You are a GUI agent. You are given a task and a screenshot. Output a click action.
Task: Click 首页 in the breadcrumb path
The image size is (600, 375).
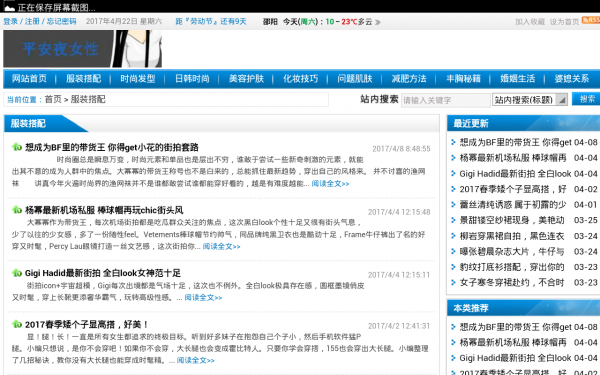(53, 99)
